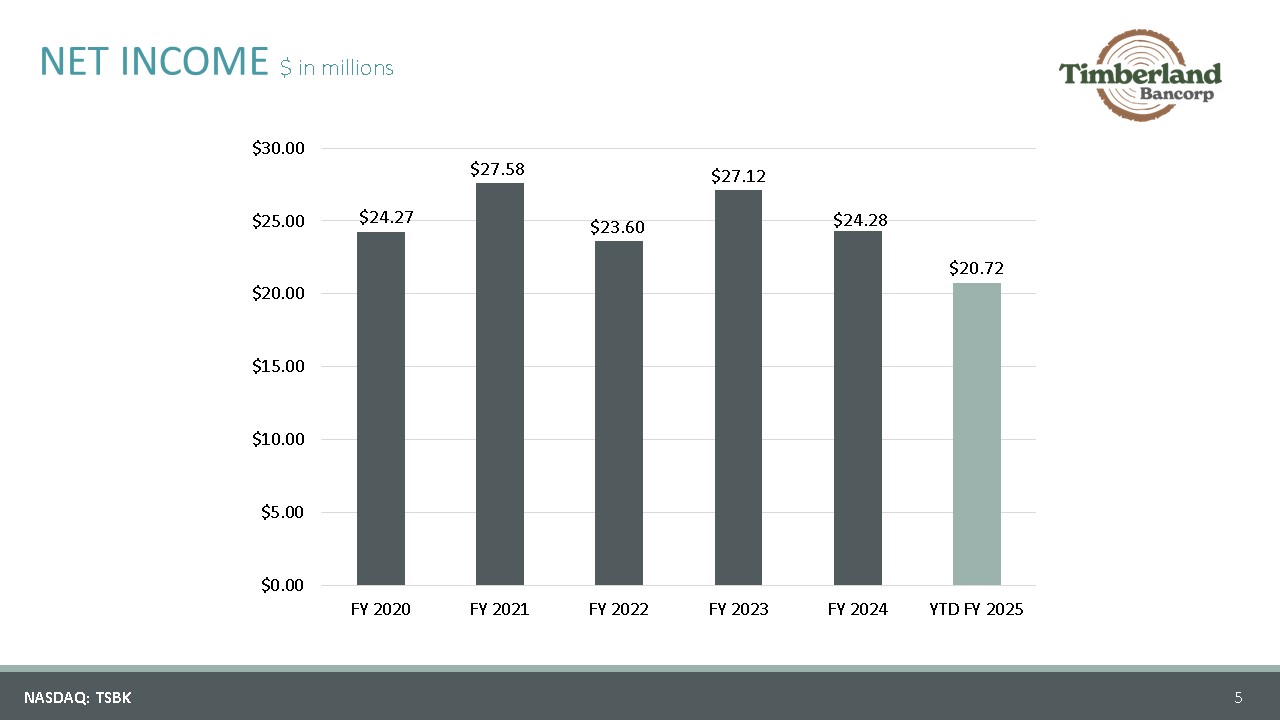Click the $24.27 value label

click(x=386, y=216)
